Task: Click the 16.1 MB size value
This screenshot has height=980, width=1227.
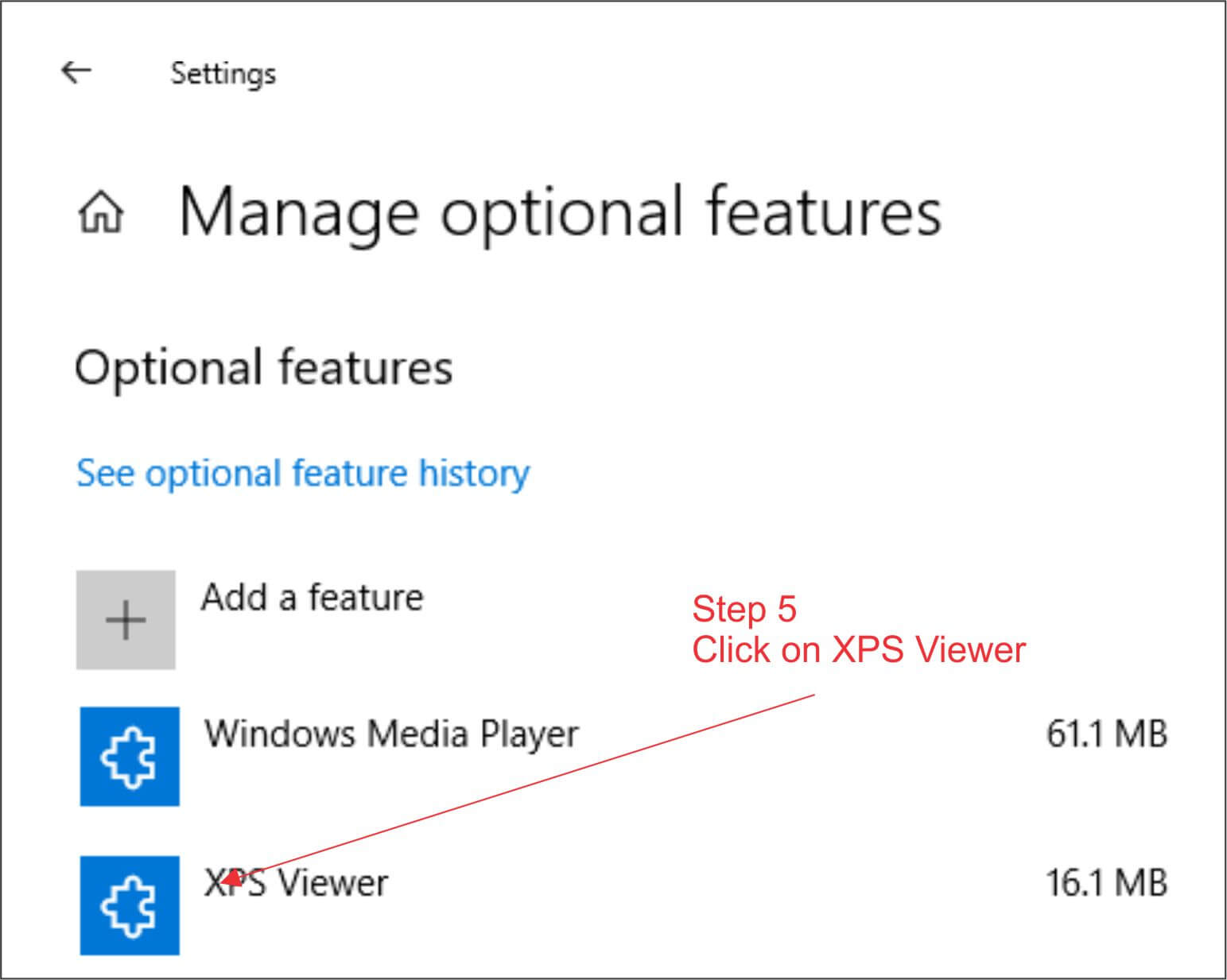Action: click(x=1106, y=882)
